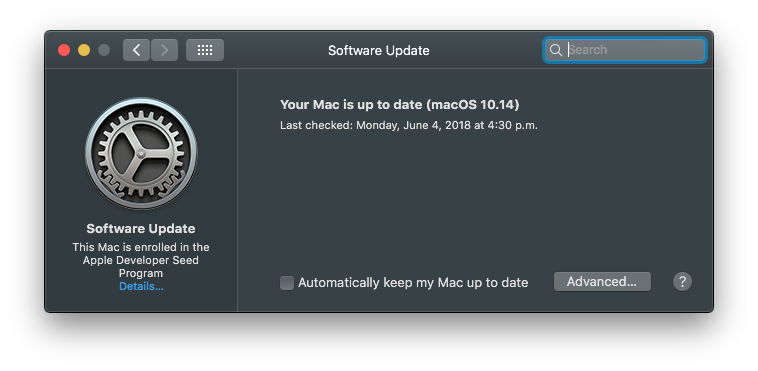Screen dimensions: 758x371
Task: Click the magnifying glass search icon
Action: tap(556, 50)
